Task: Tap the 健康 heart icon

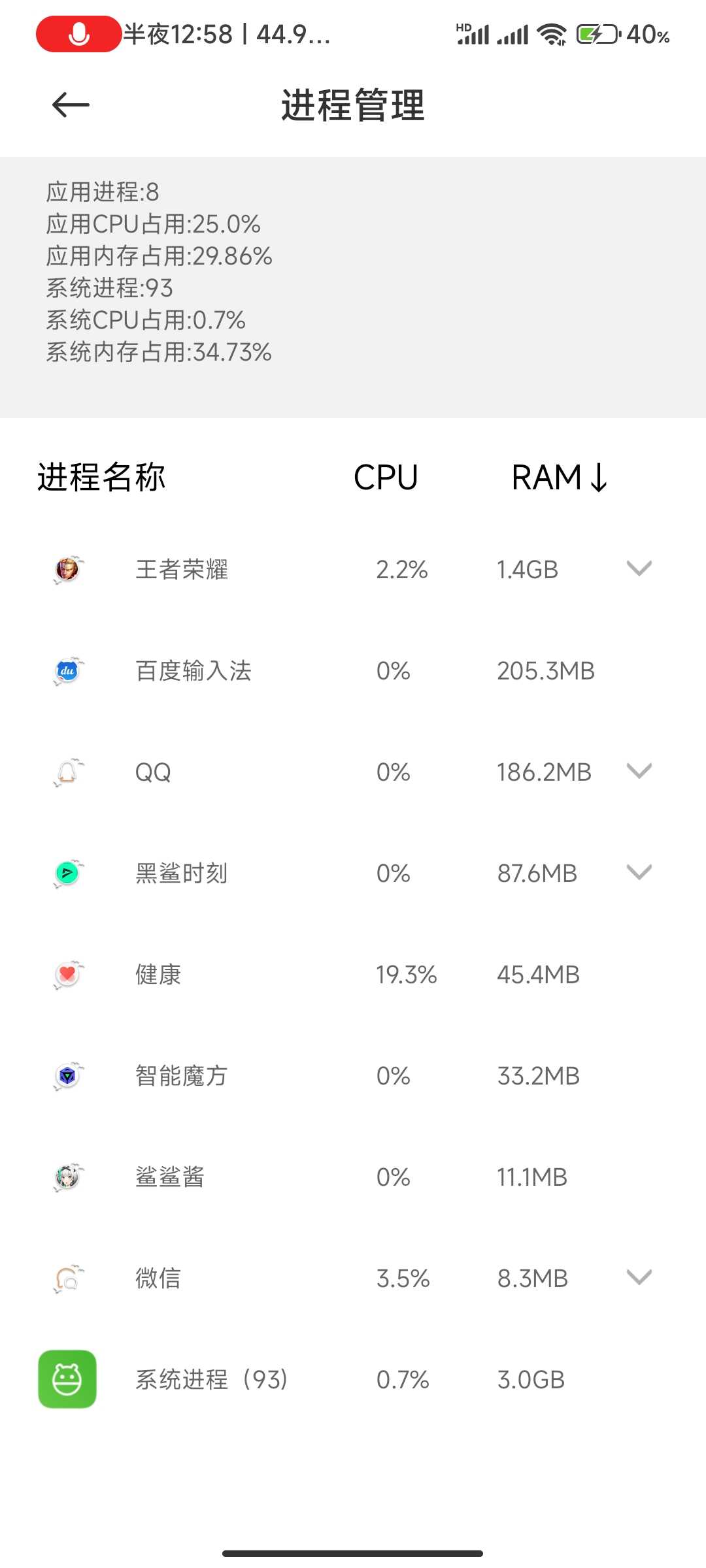Action: tap(68, 974)
